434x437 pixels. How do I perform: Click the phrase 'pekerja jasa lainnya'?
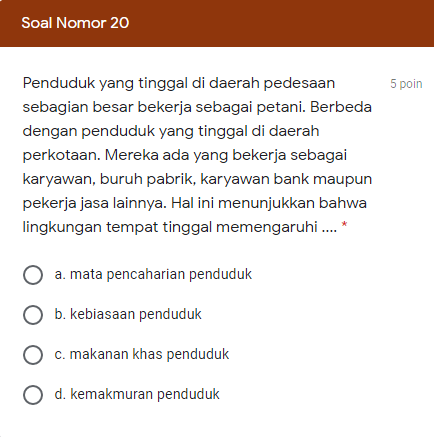point(94,203)
